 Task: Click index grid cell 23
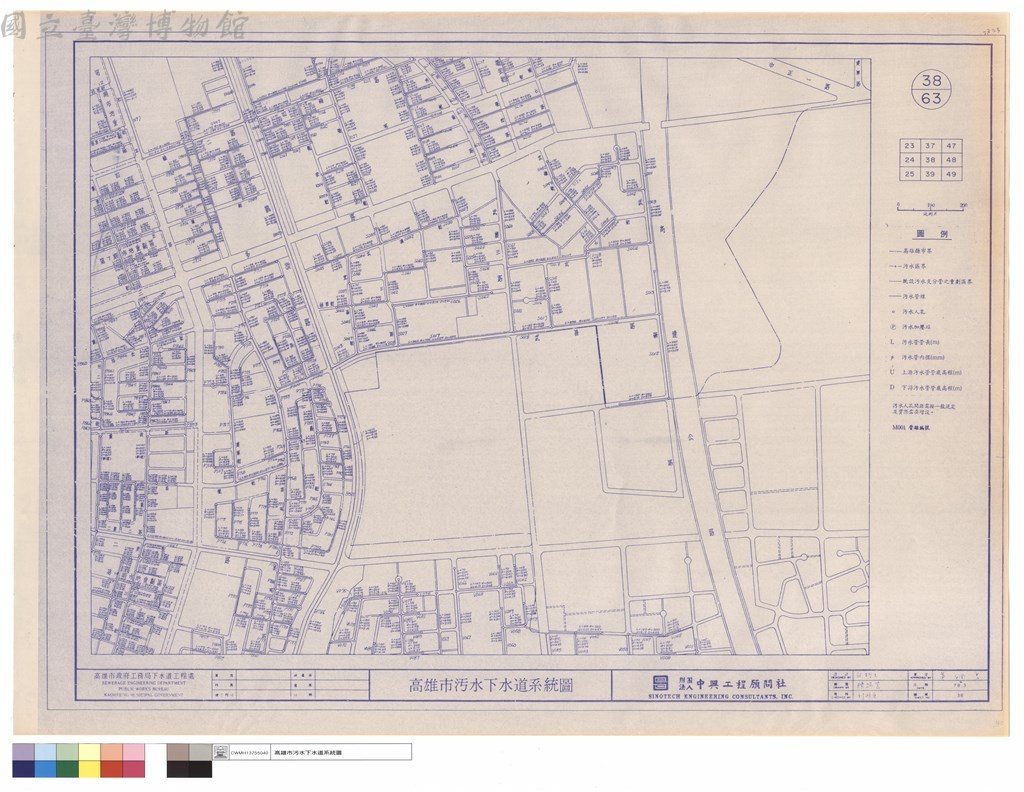[x=910, y=146]
